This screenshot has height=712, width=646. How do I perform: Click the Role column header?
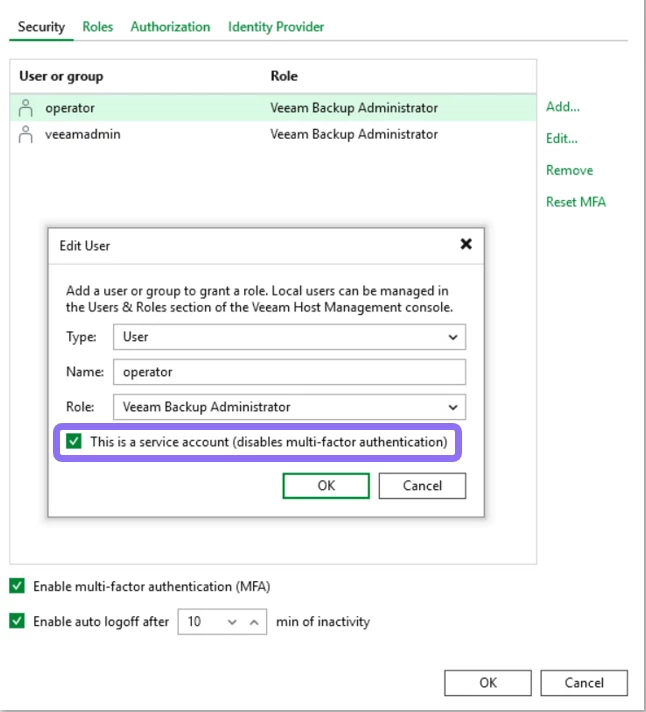tap(284, 76)
